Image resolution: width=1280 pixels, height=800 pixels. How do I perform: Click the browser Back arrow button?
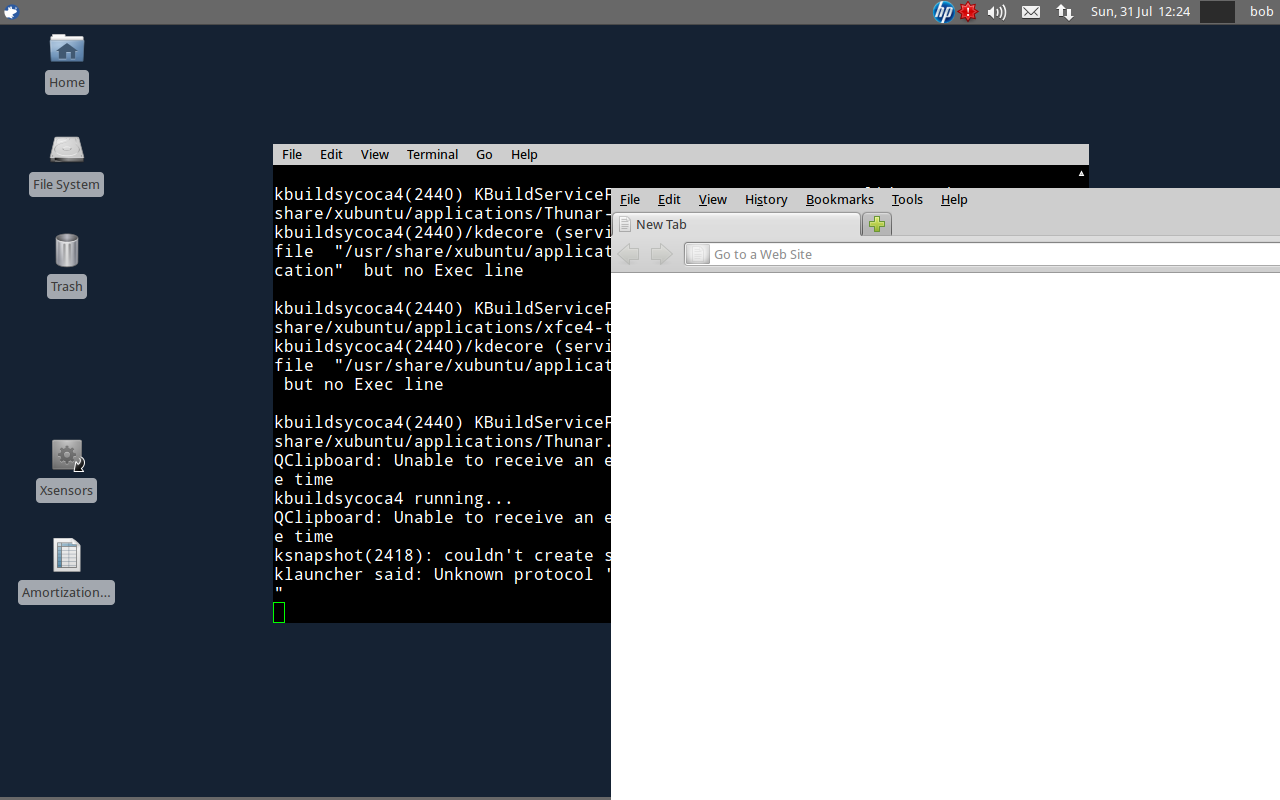[628, 254]
